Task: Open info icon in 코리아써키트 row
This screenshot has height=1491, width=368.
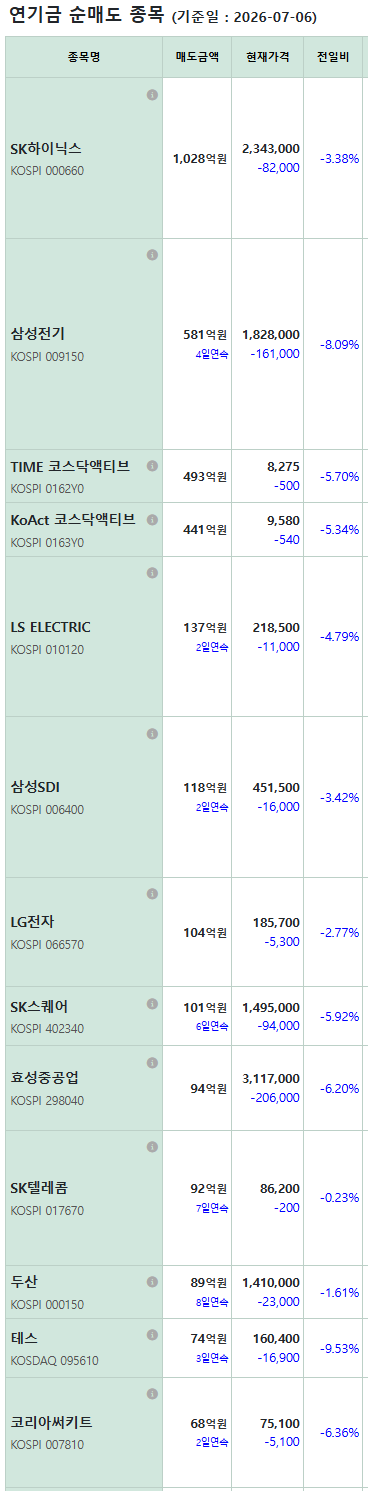Action: pos(152,1393)
